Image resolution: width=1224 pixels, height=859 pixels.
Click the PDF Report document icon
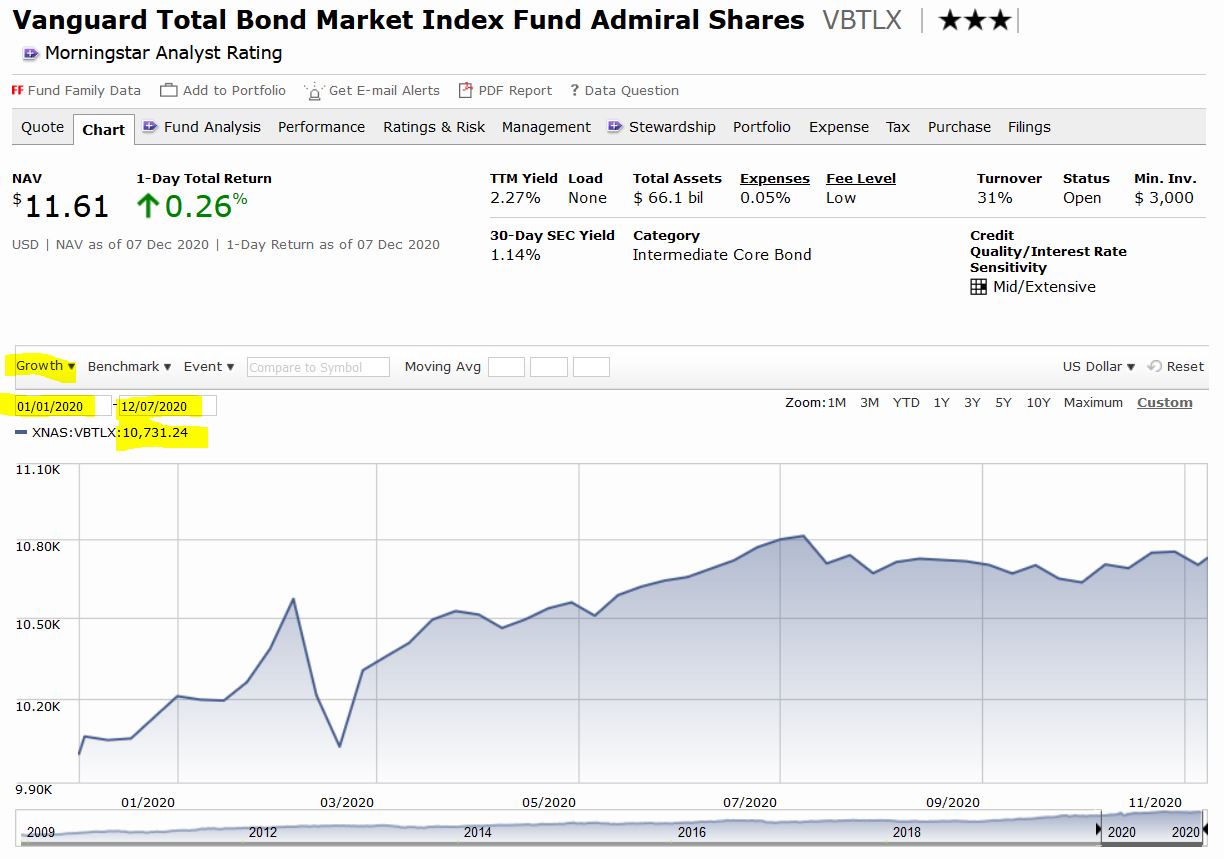pyautogui.click(x=465, y=90)
